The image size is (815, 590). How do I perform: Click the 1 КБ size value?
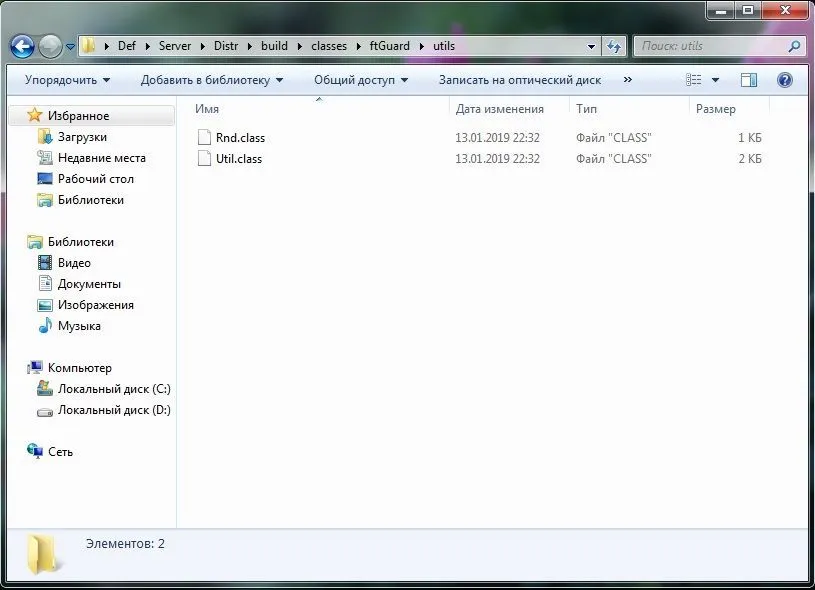click(750, 138)
